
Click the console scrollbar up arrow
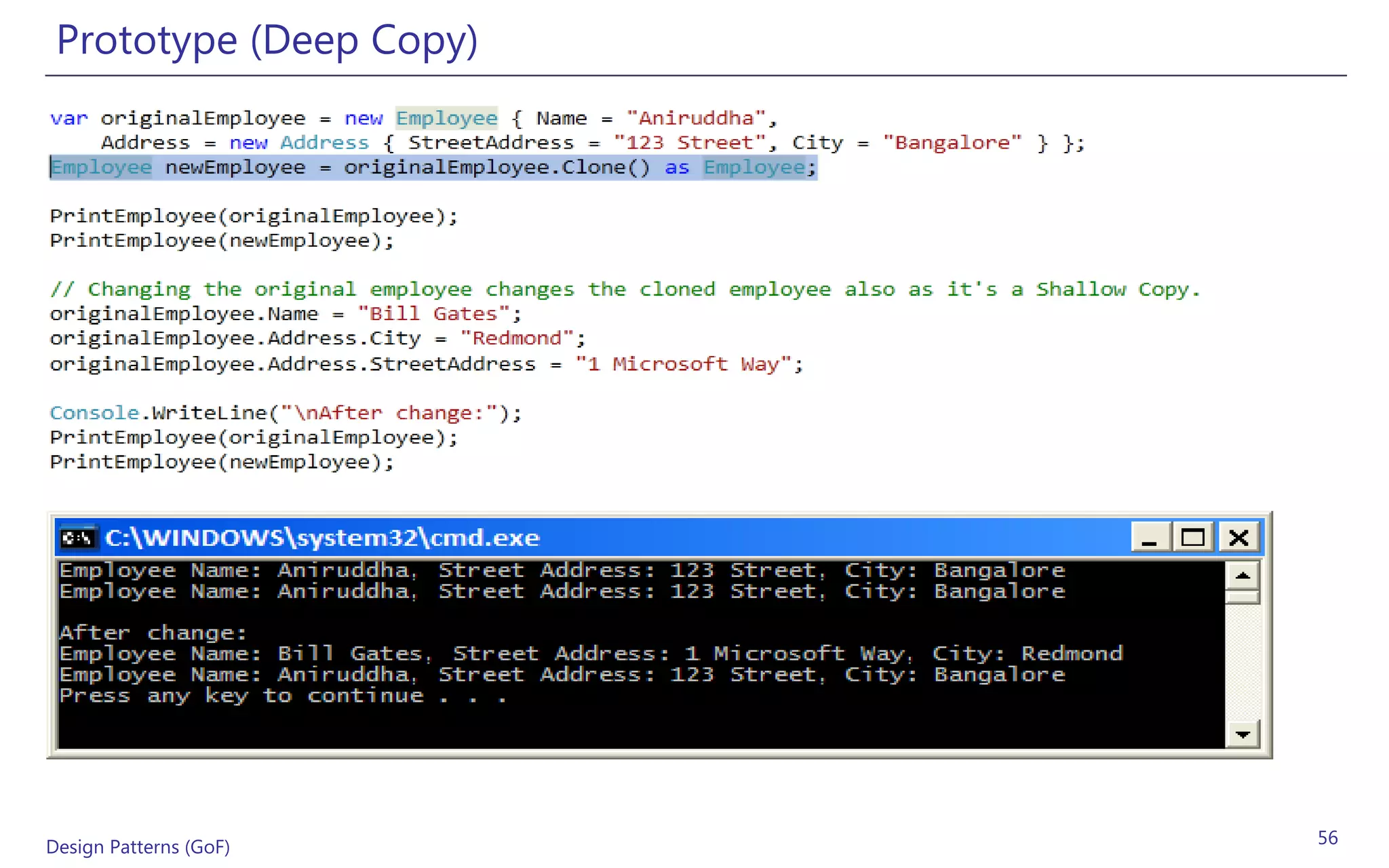(x=1243, y=576)
